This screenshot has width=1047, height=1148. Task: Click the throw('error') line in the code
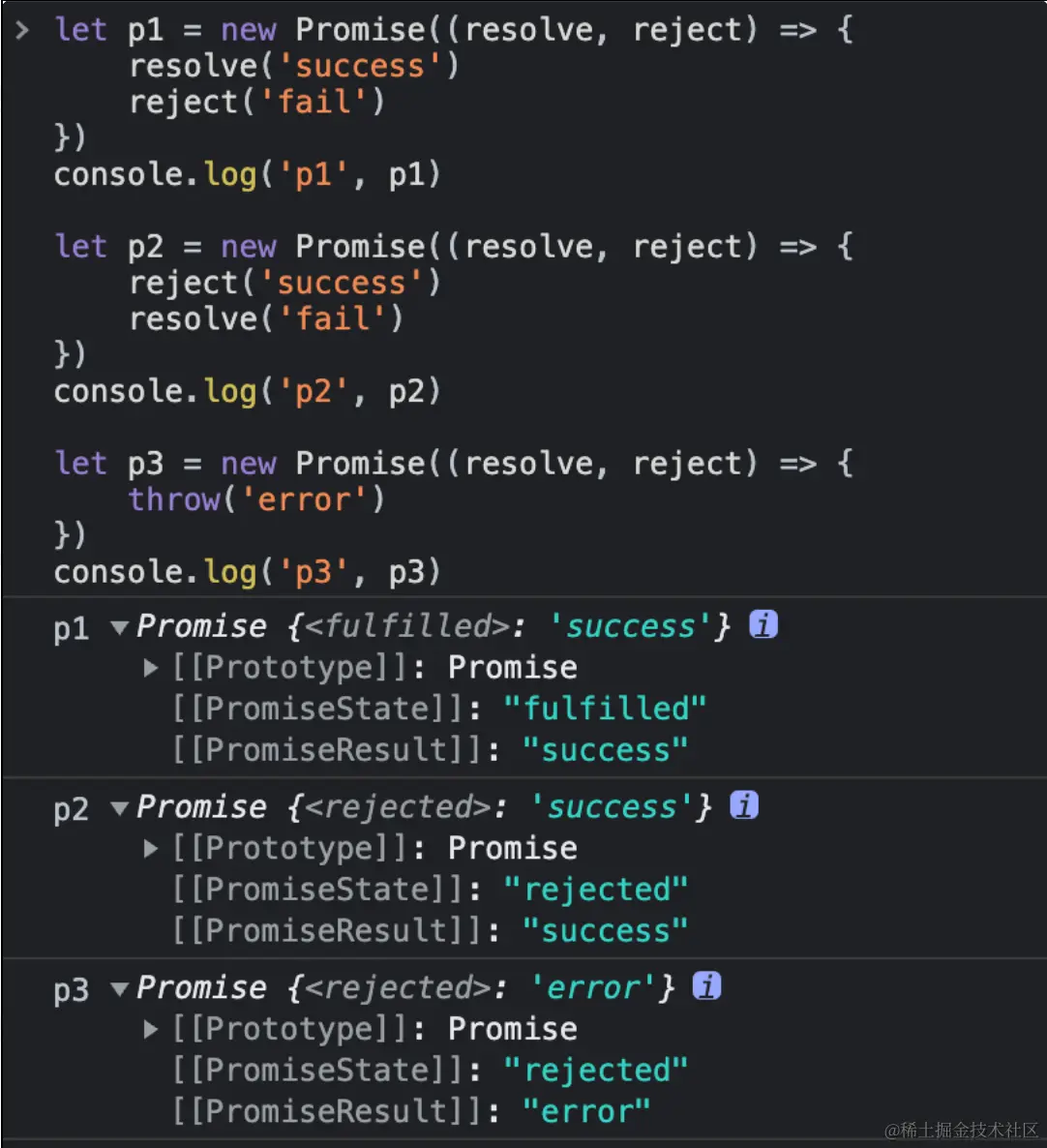[256, 499]
